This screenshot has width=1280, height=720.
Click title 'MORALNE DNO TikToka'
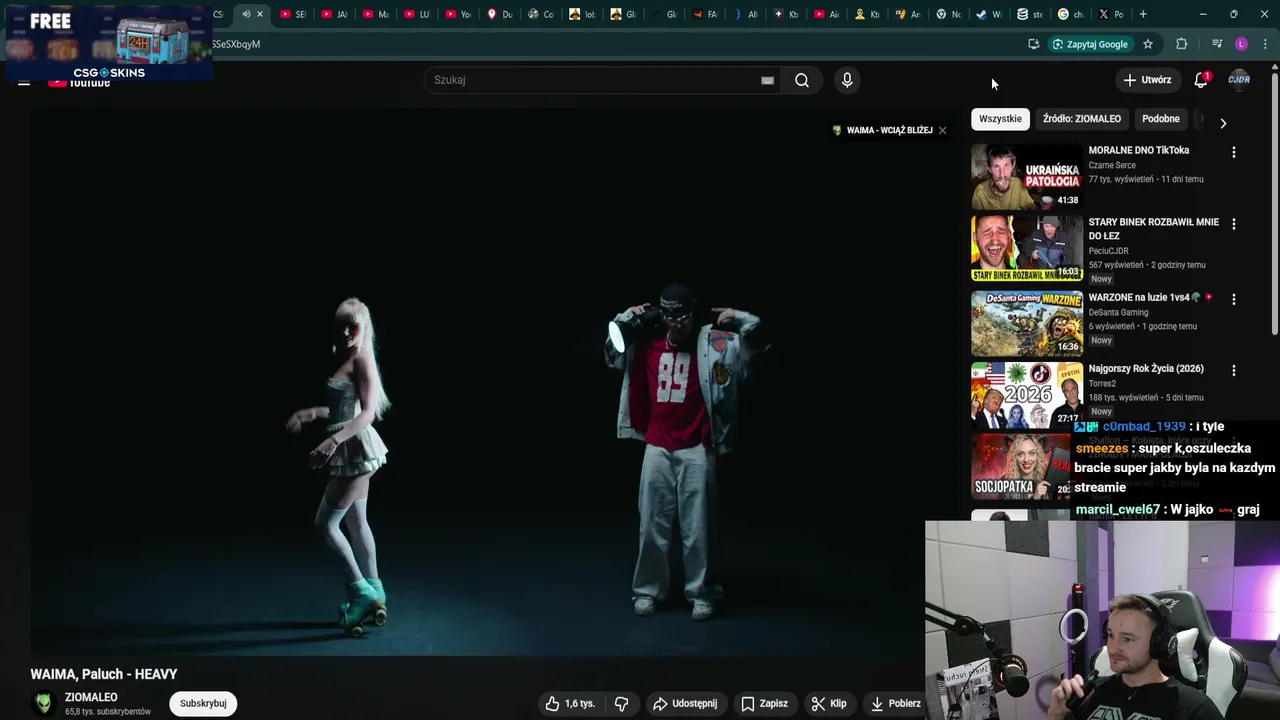pos(1139,150)
